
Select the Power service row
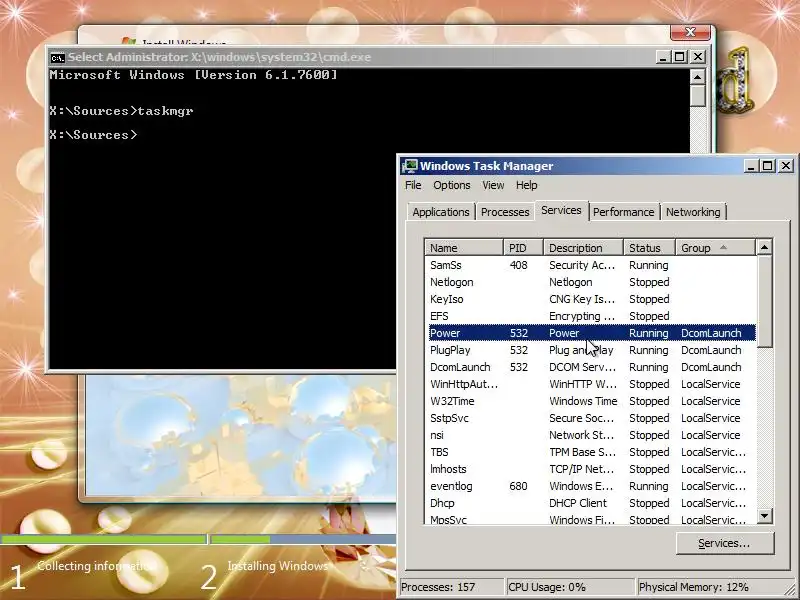click(x=592, y=333)
